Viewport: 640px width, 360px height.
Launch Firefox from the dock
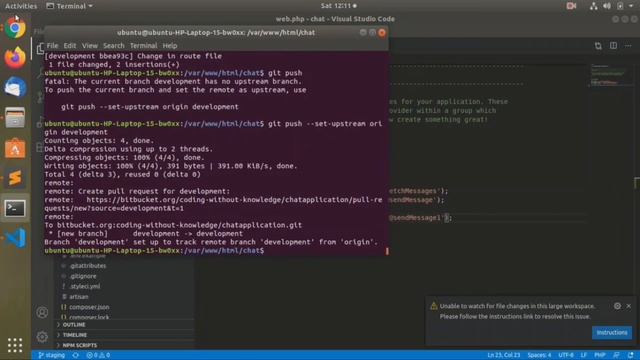15,58
